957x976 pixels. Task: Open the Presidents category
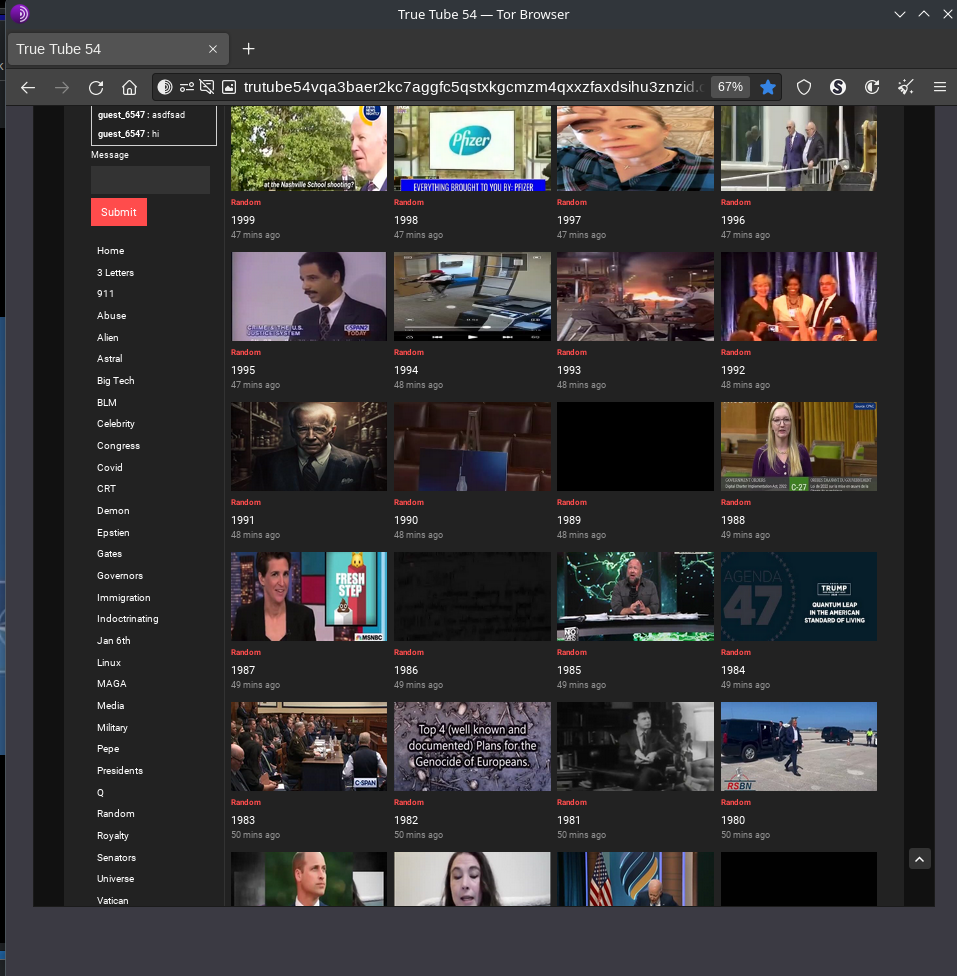tap(120, 771)
